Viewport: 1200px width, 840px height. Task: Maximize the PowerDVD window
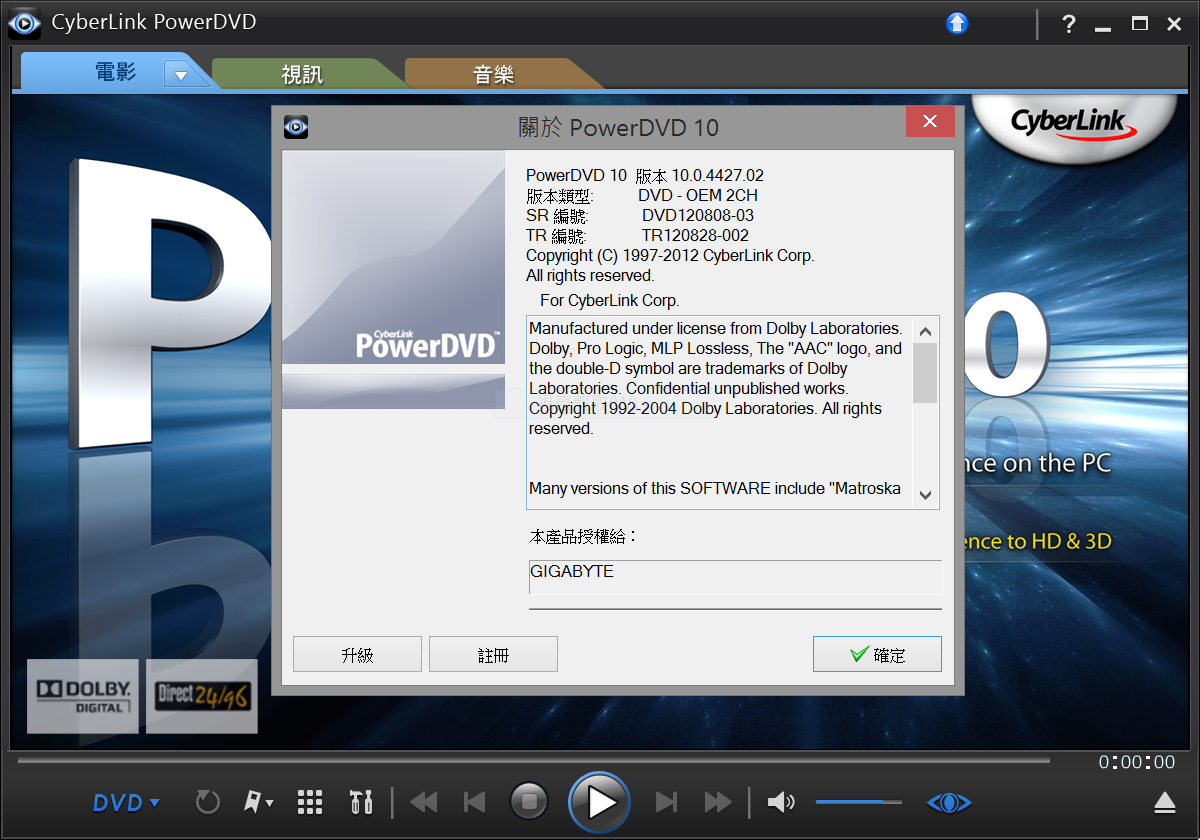coord(1139,24)
